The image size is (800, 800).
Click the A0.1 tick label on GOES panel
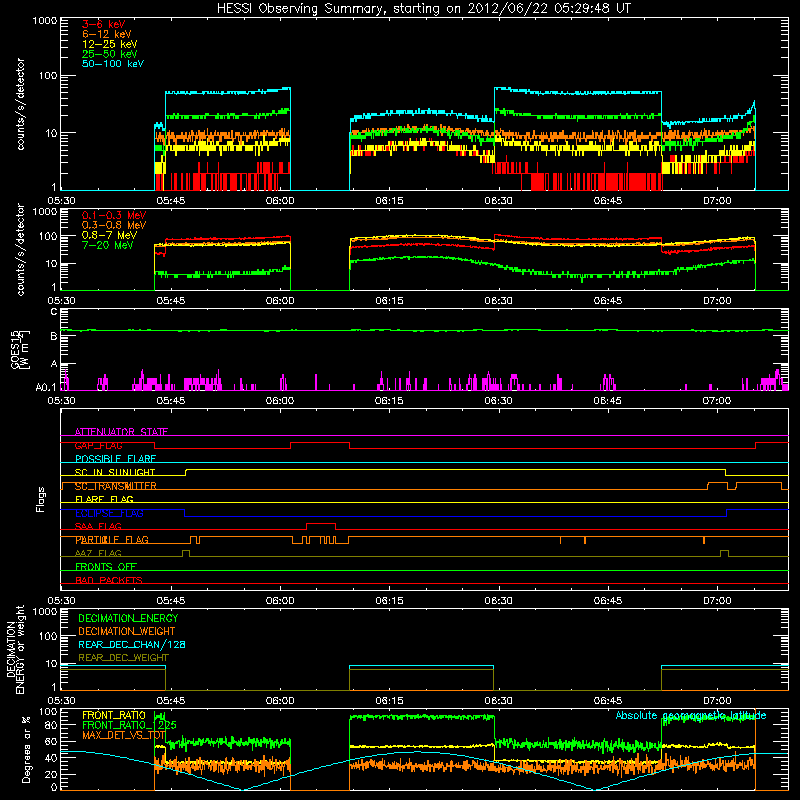tap(46, 388)
